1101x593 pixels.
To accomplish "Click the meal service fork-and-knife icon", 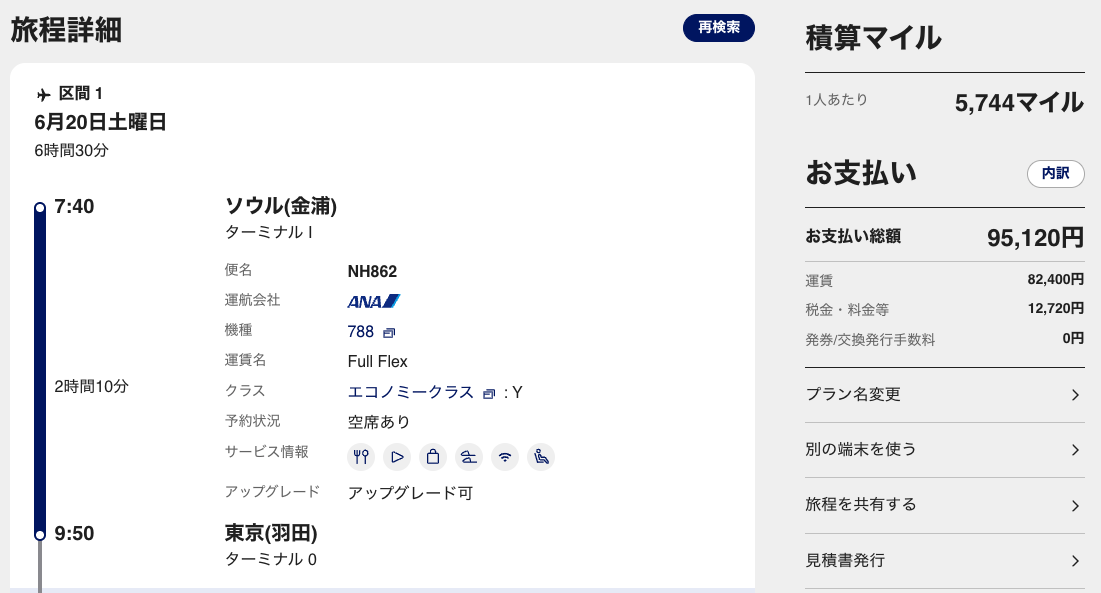I will click(362, 457).
